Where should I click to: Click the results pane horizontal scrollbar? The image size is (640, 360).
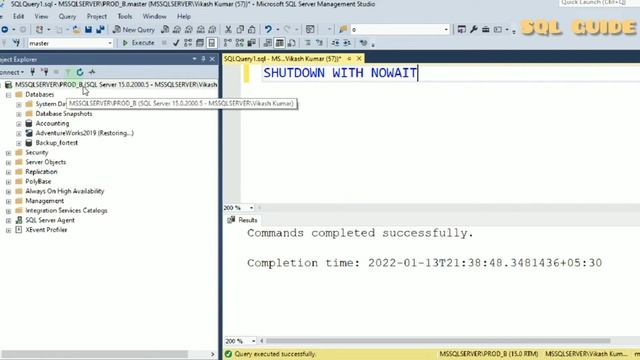click(x=438, y=341)
